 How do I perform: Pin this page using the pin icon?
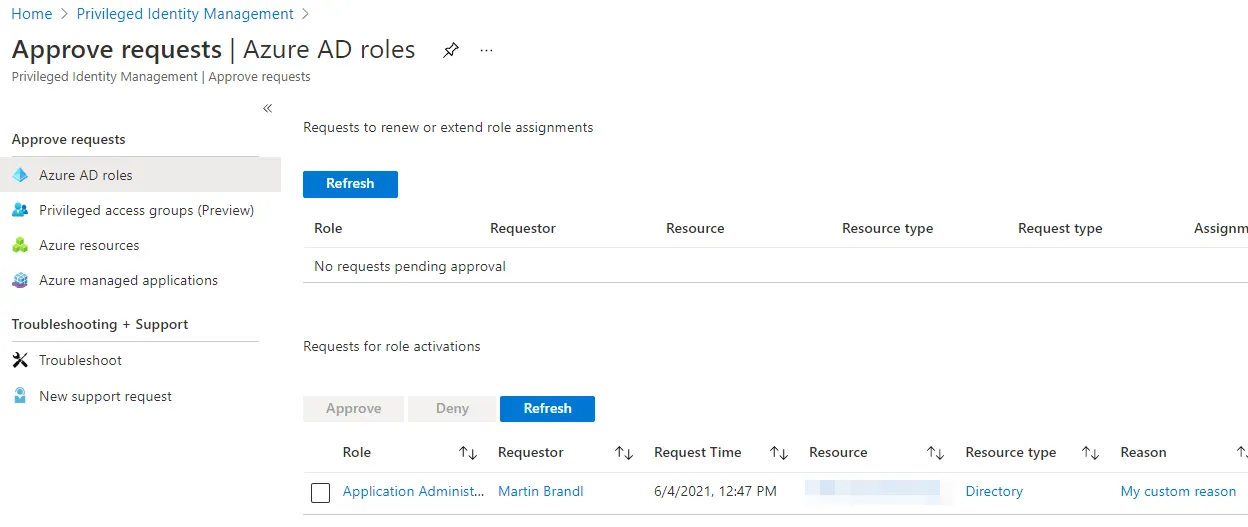point(451,50)
